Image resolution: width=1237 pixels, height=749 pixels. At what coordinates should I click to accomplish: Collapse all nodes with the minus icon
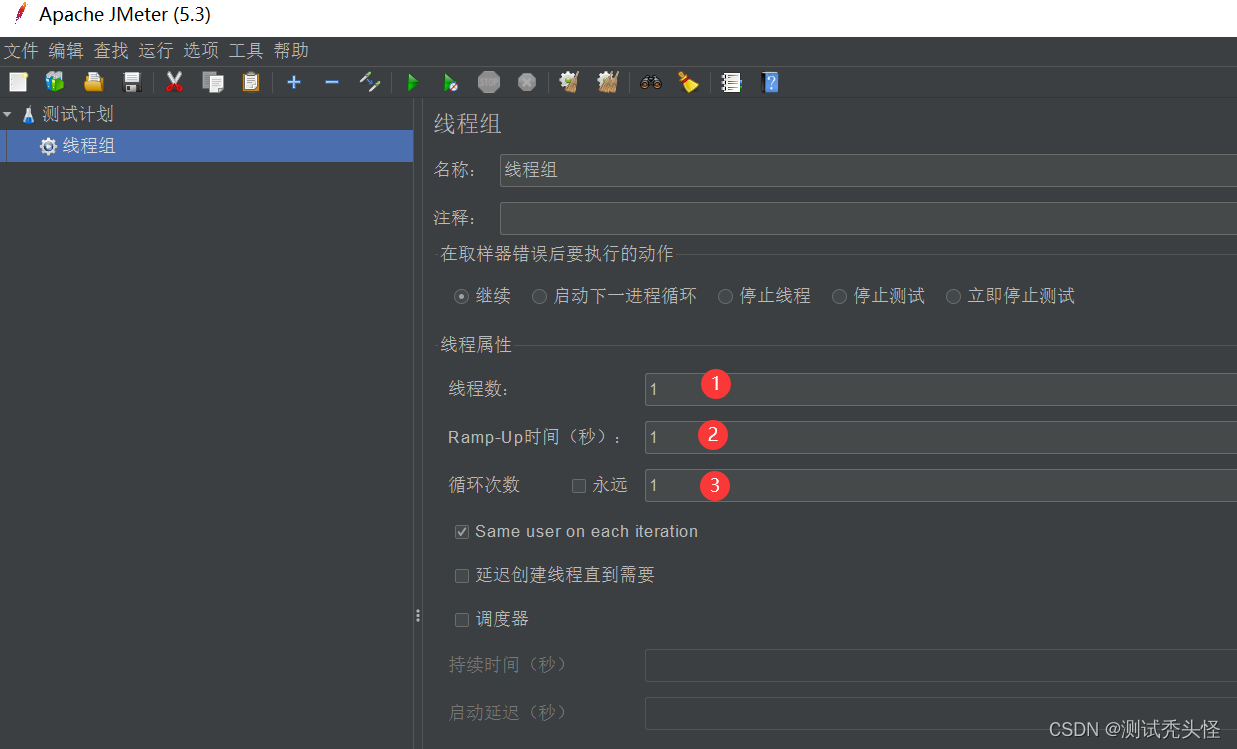[332, 82]
